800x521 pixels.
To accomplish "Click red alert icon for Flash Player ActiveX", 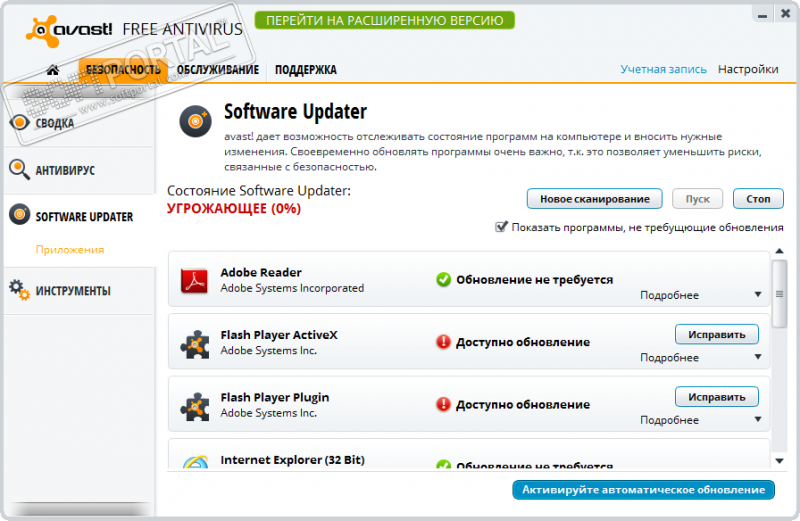I will (x=443, y=342).
